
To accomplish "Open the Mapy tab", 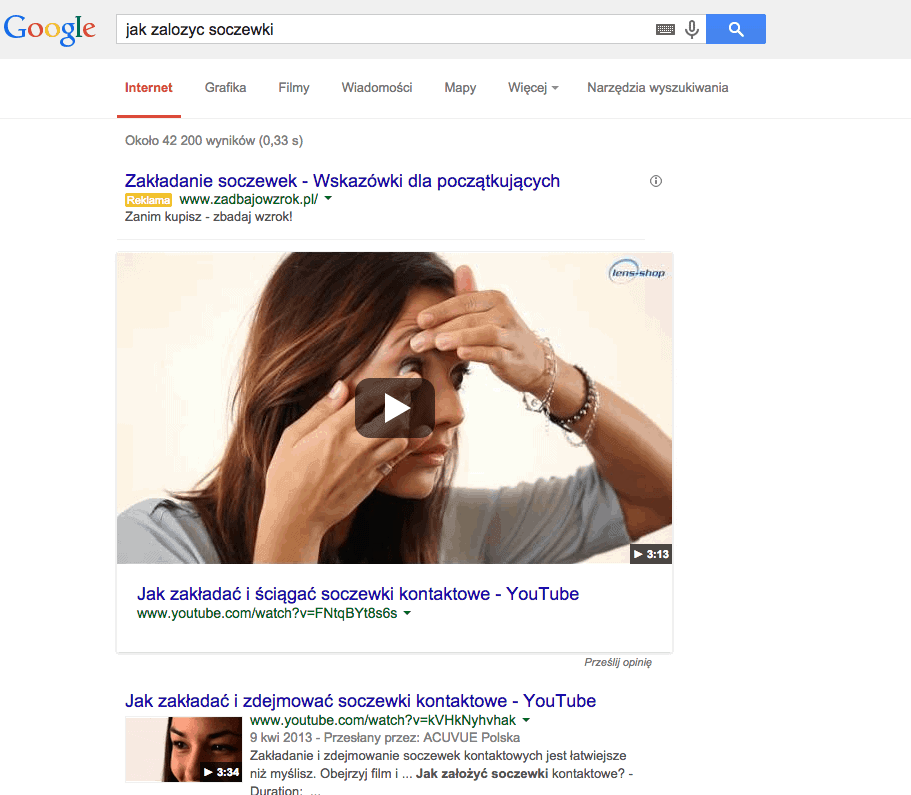I will tap(460, 88).
